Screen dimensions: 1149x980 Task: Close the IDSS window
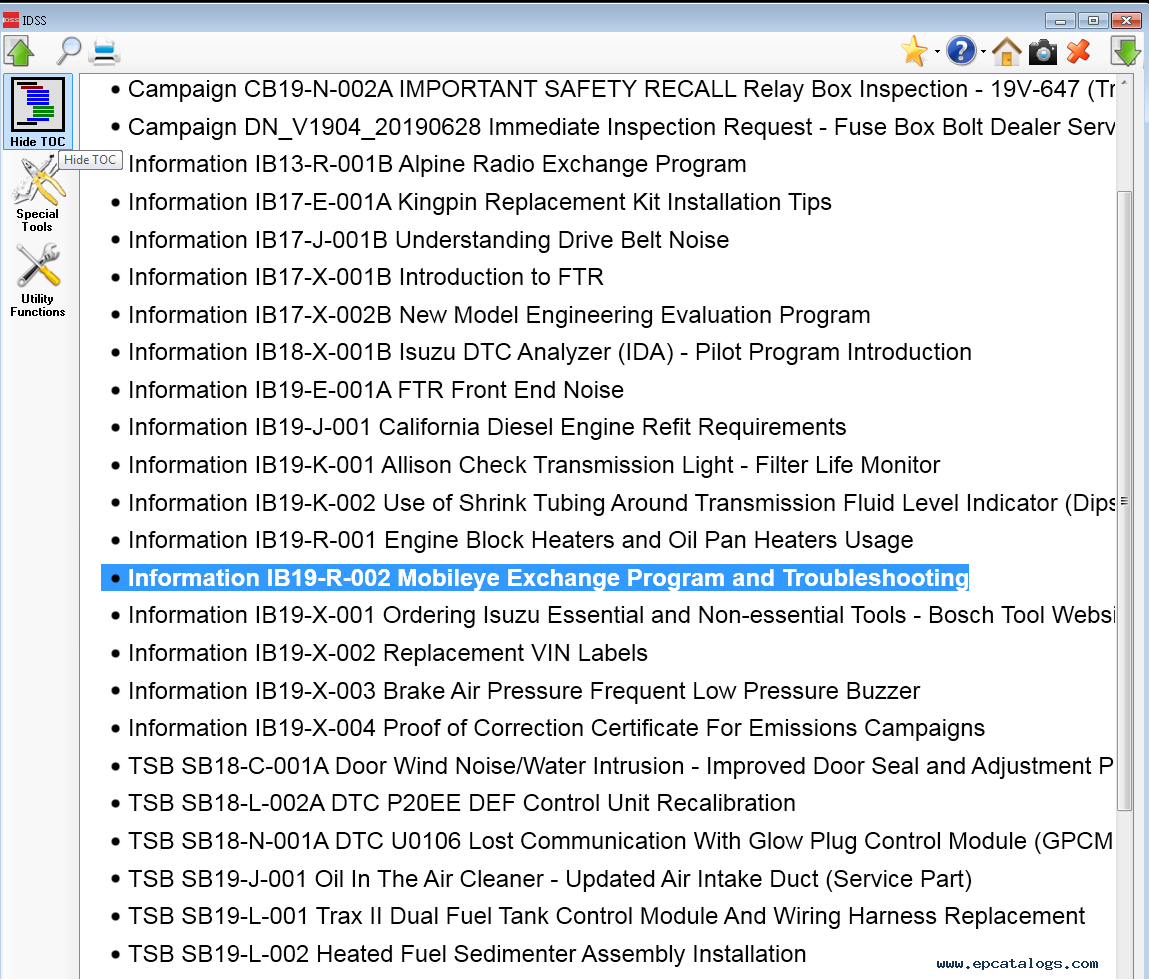point(1126,21)
